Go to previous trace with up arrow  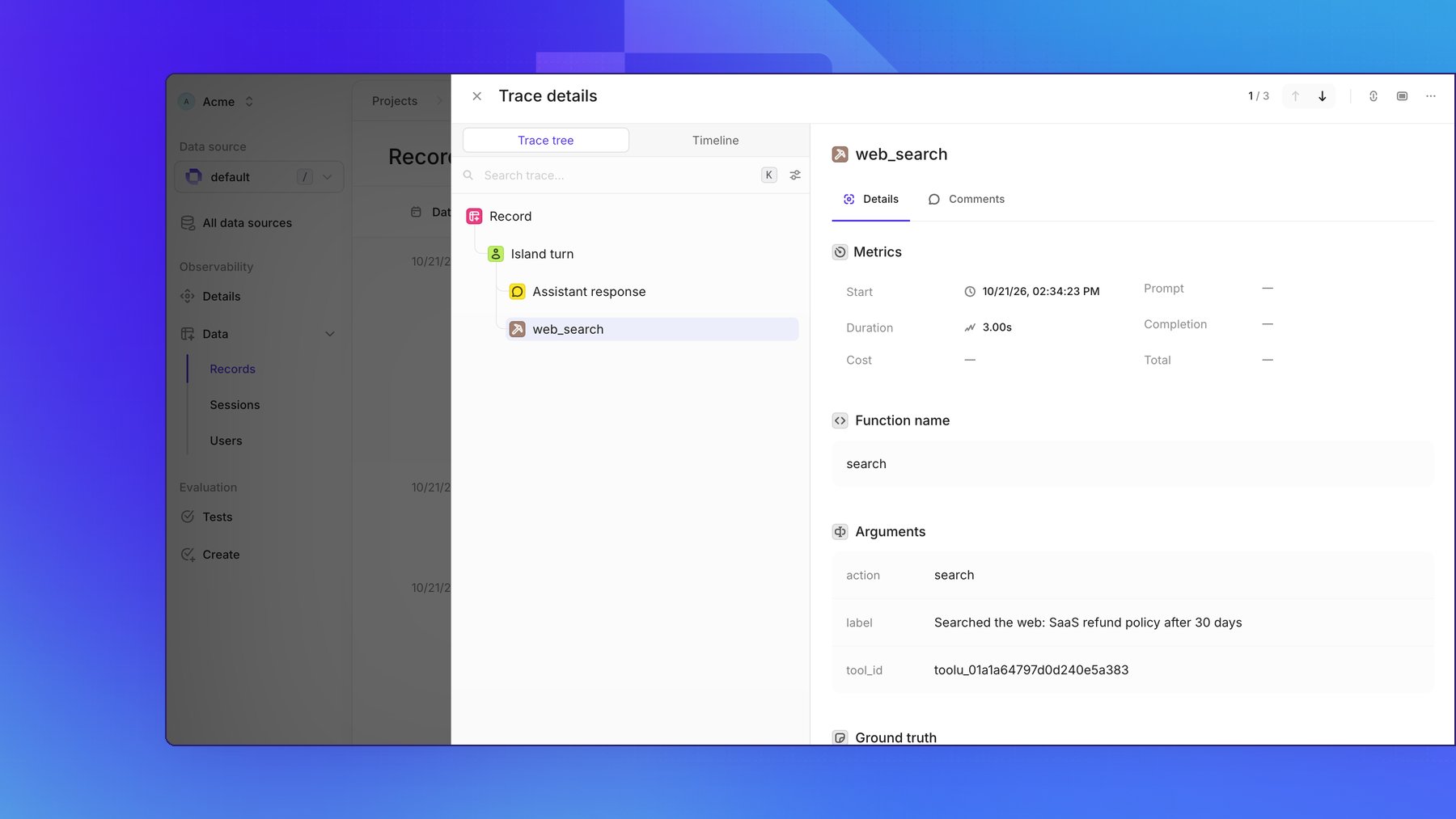(1295, 96)
